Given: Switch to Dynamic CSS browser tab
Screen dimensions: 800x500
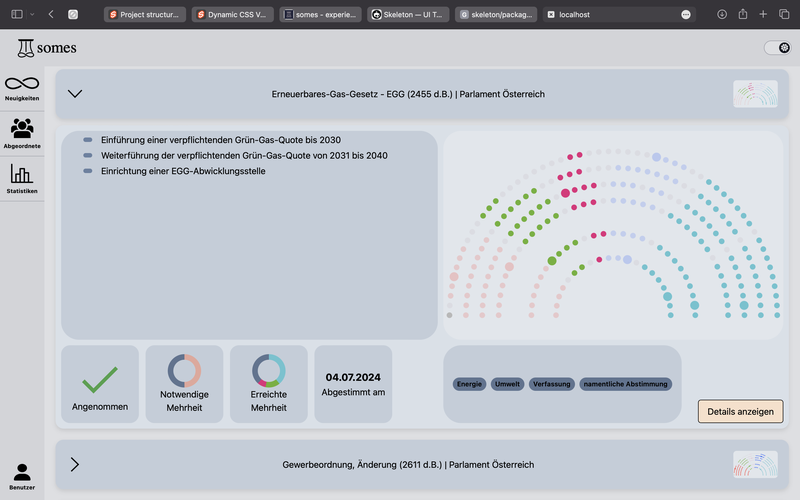Looking at the screenshot, I should 232,15.
